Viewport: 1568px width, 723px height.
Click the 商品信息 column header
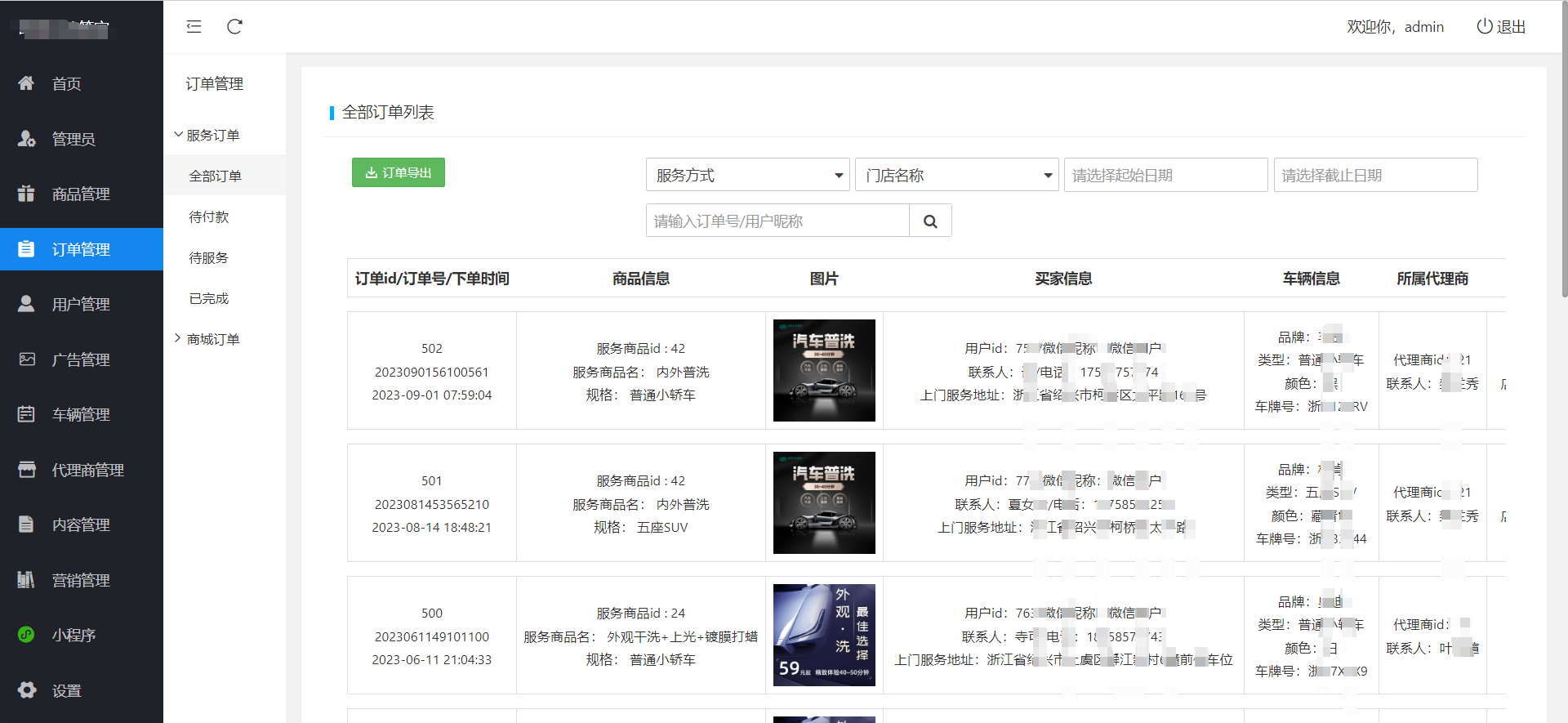(641, 279)
